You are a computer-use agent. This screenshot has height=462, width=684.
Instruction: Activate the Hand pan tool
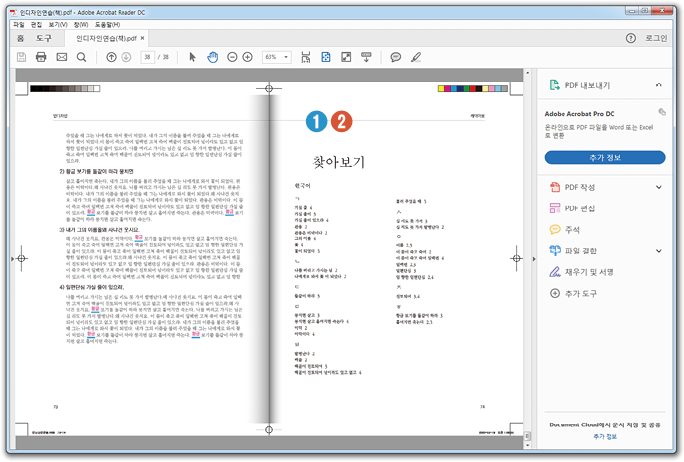coord(212,57)
